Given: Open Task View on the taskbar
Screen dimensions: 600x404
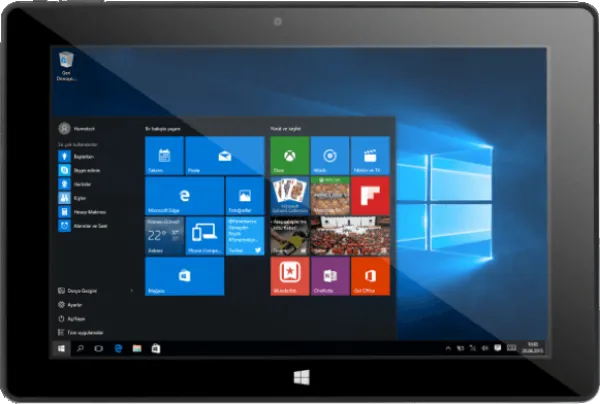Looking at the screenshot, I should [99, 349].
